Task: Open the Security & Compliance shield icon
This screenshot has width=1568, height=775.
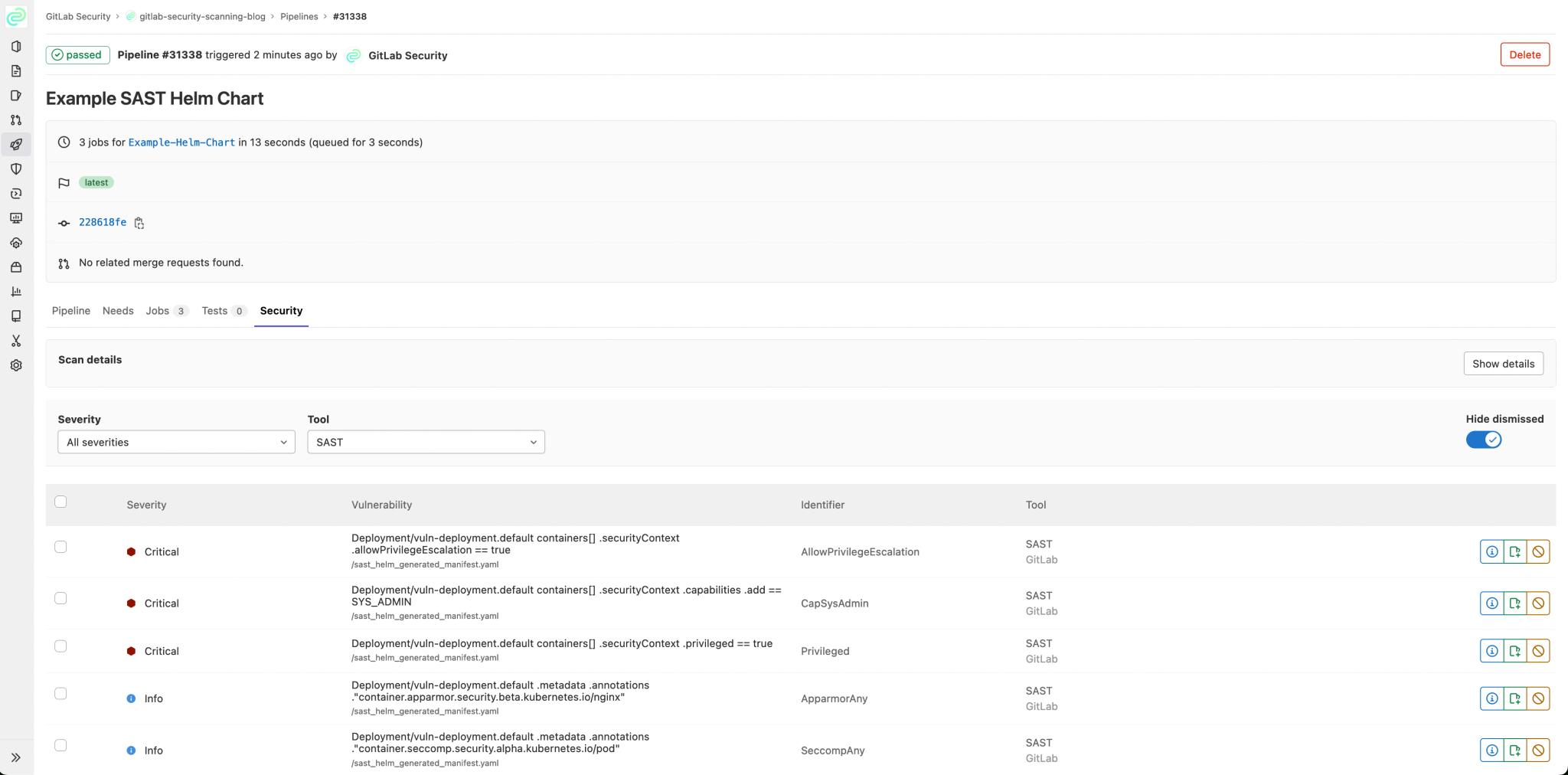Action: (x=16, y=169)
